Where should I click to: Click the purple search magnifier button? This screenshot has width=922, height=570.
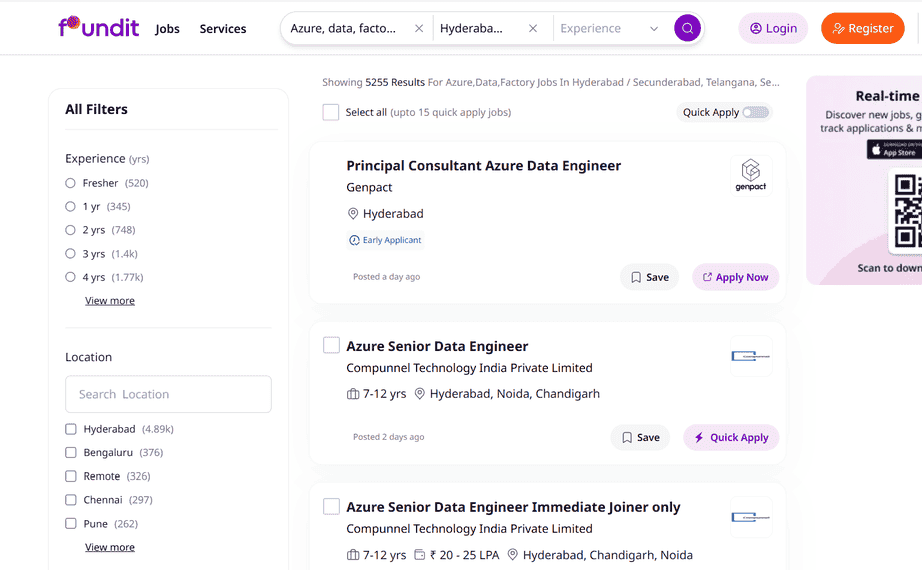pyautogui.click(x=687, y=28)
